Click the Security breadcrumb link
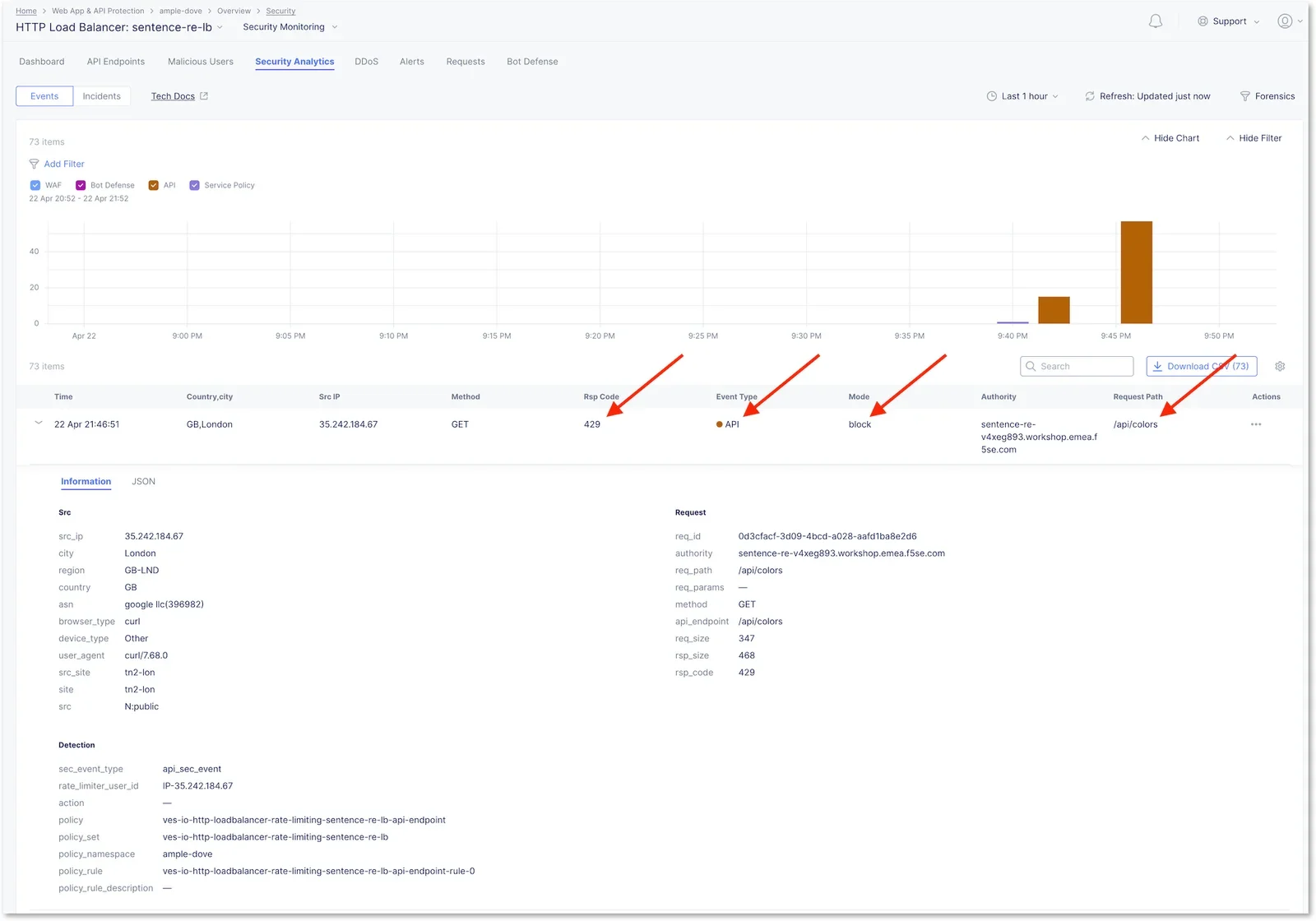1316x921 pixels. pos(280,11)
